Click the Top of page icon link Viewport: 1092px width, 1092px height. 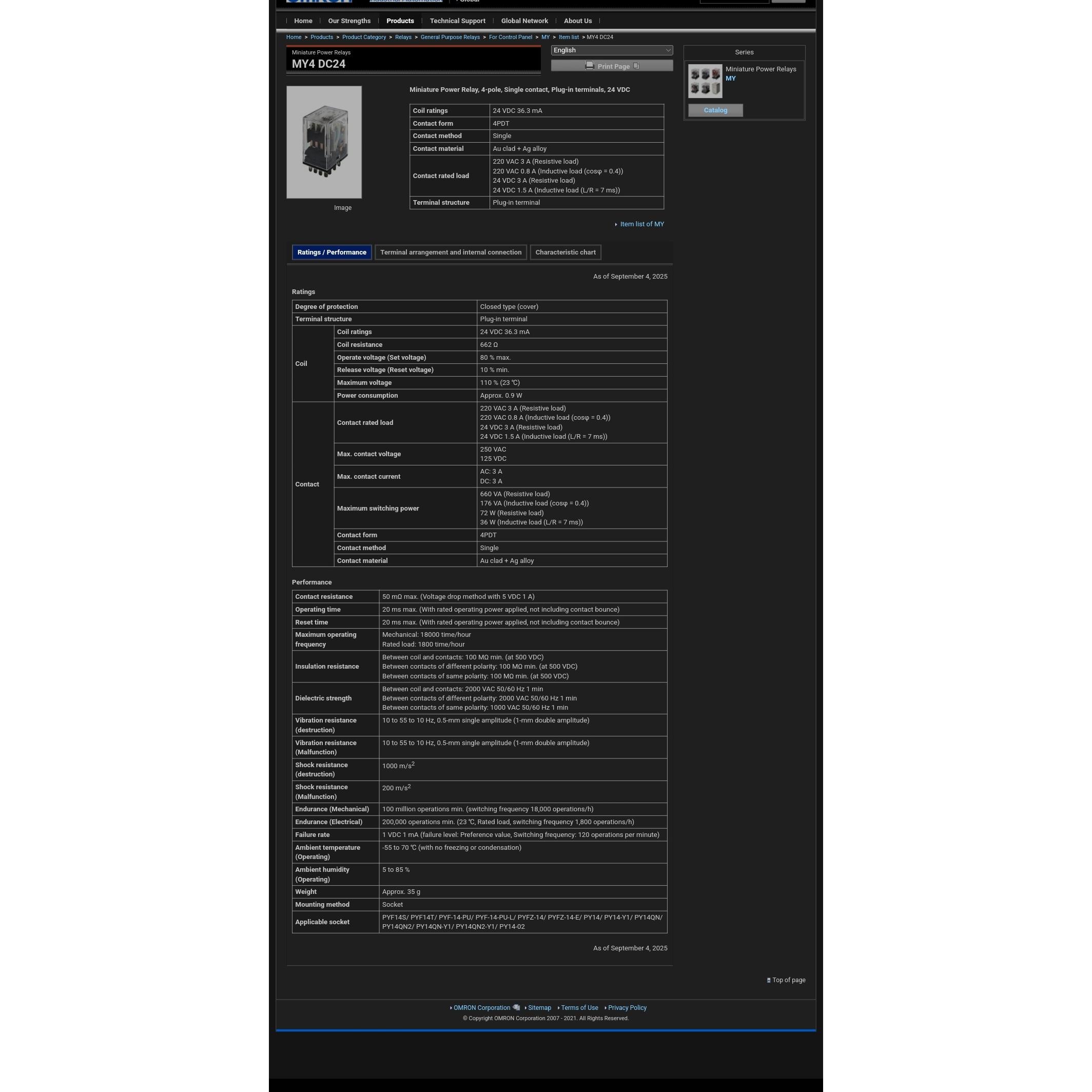(769, 980)
